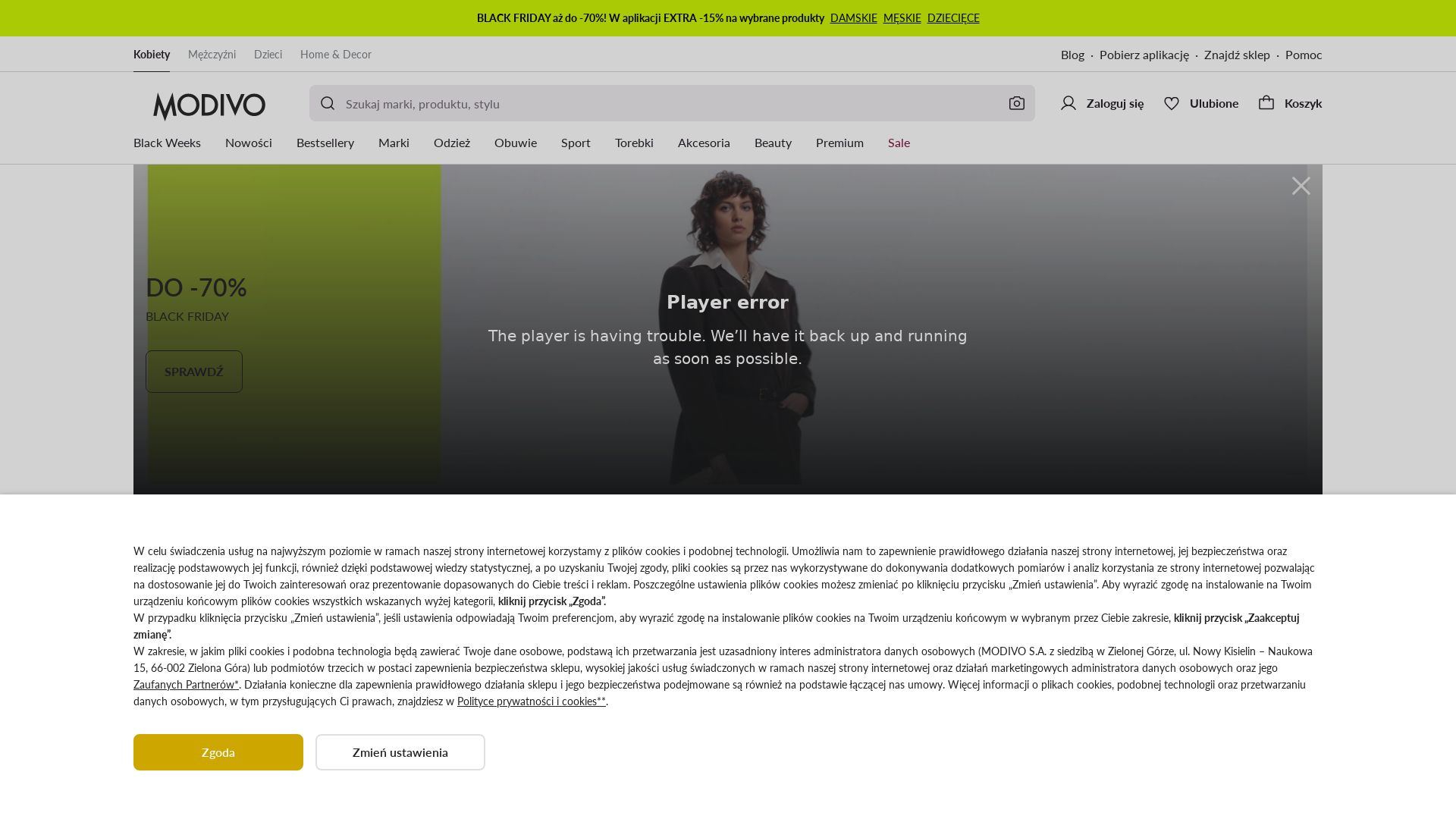Click Zmień ustawienia button

[x=400, y=752]
